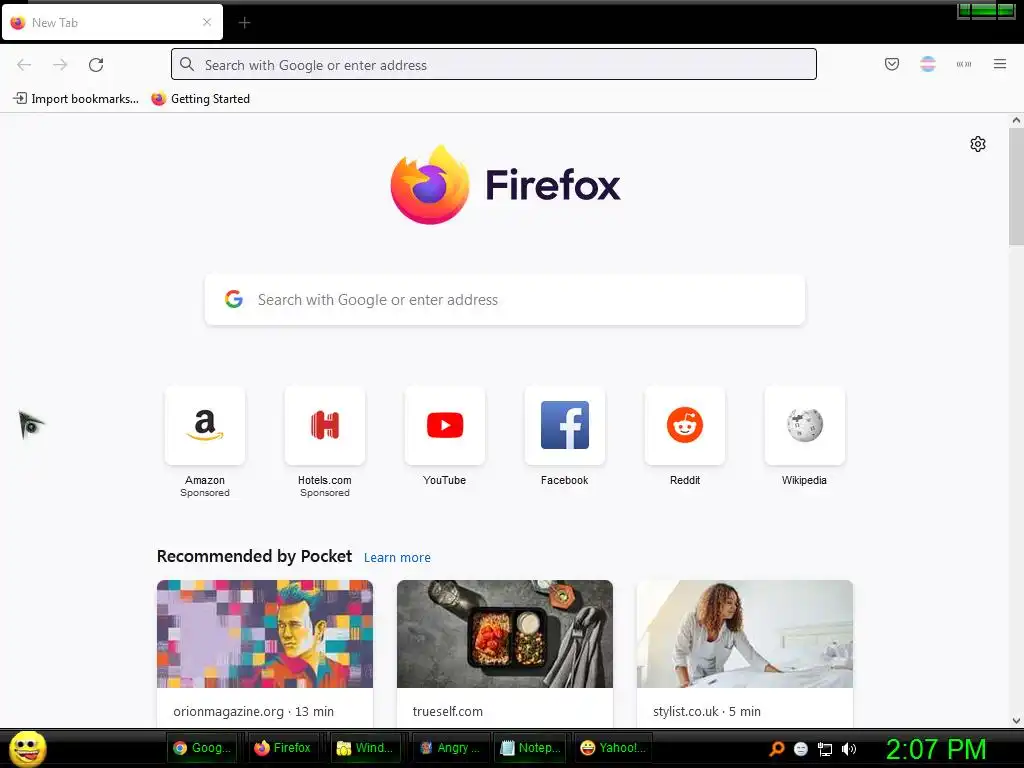Switch to Wind... taskbar item
The height and width of the screenshot is (768, 1024).
pyautogui.click(x=364, y=748)
